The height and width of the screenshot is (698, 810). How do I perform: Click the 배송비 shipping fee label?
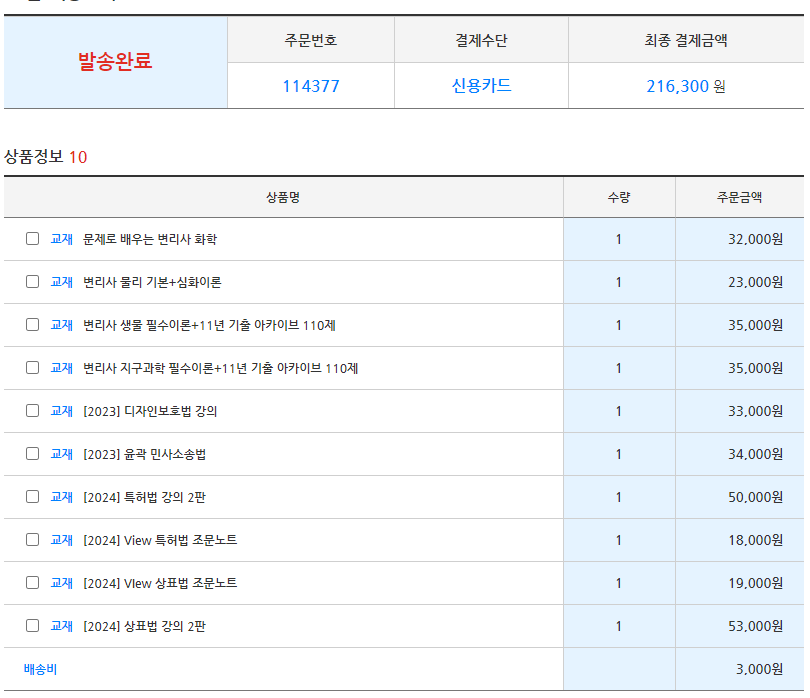(x=40, y=669)
